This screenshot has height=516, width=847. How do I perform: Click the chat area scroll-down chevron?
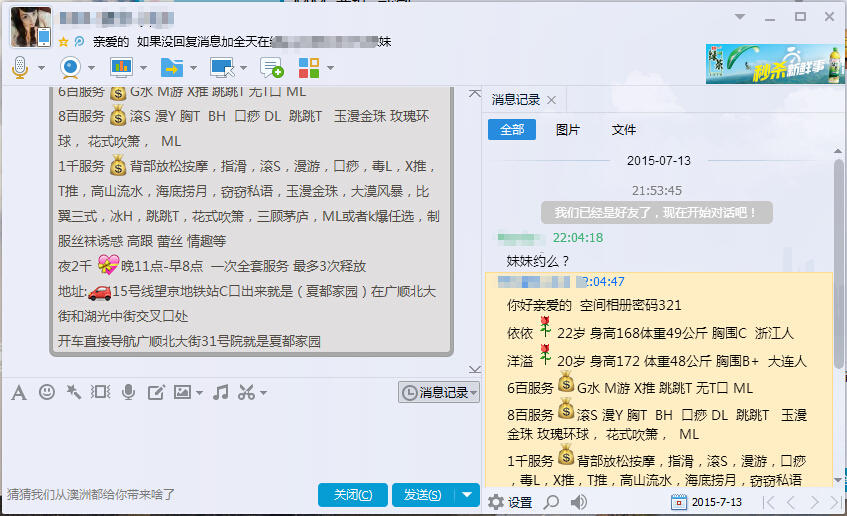[475, 369]
